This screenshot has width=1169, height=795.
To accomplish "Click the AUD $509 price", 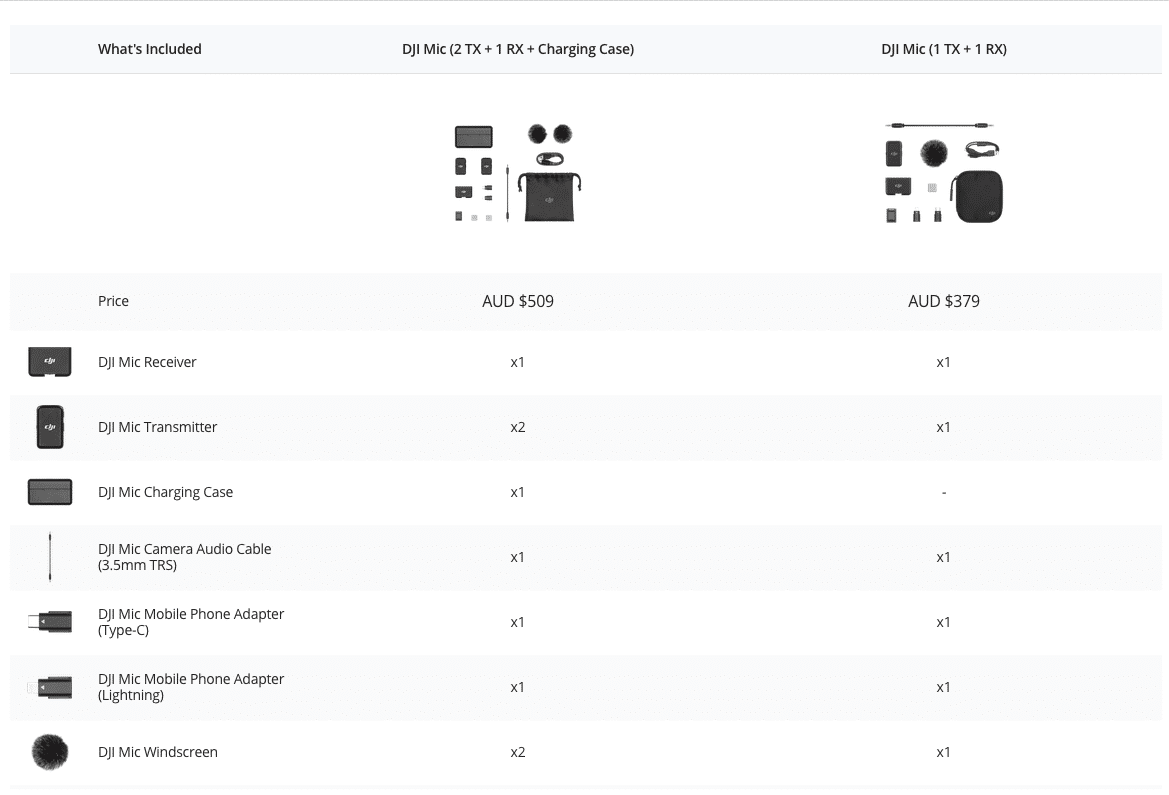I will click(x=517, y=301).
